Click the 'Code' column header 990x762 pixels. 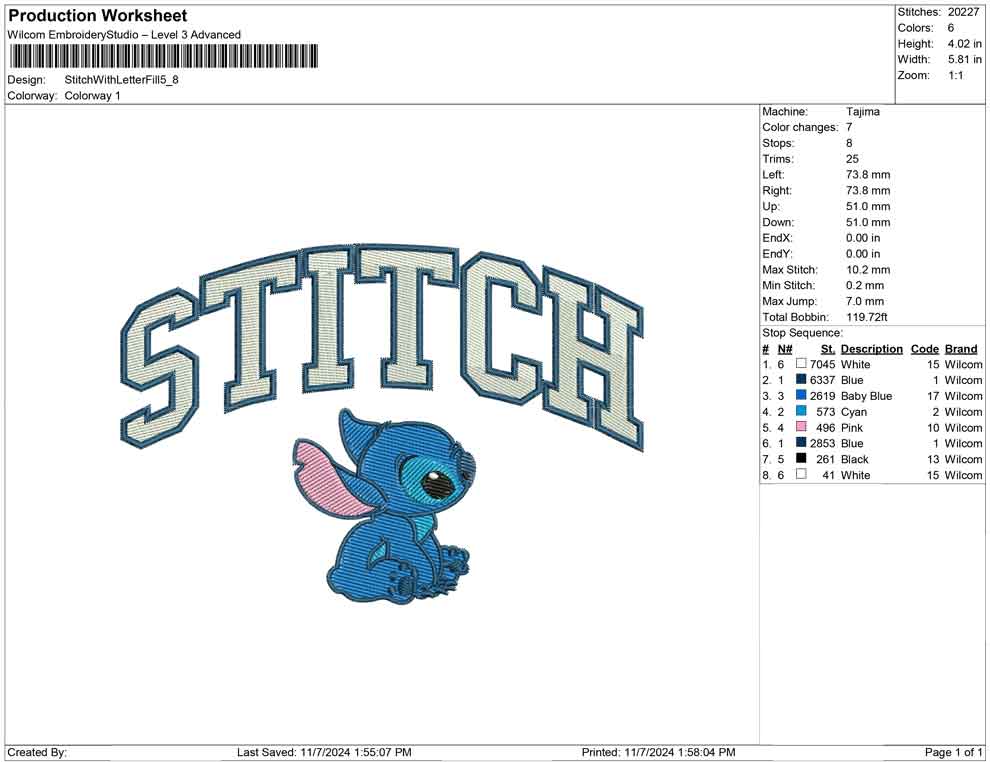tap(925, 348)
